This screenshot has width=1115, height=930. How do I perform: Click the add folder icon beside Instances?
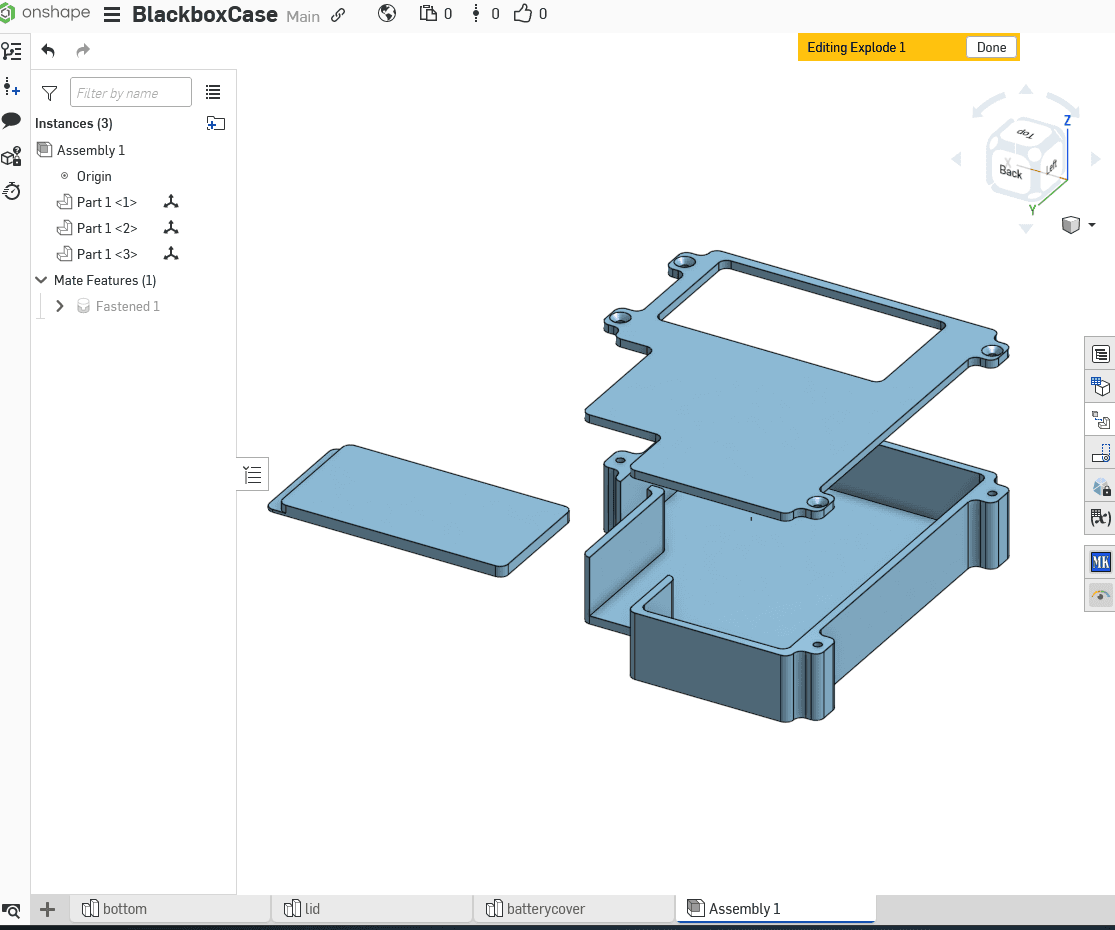coord(215,123)
